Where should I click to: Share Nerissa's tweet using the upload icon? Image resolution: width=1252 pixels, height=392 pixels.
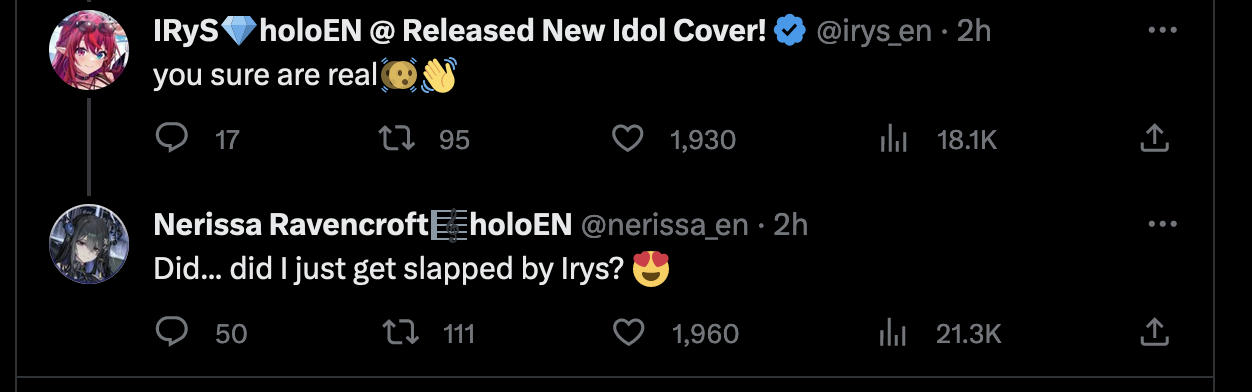click(x=1155, y=331)
